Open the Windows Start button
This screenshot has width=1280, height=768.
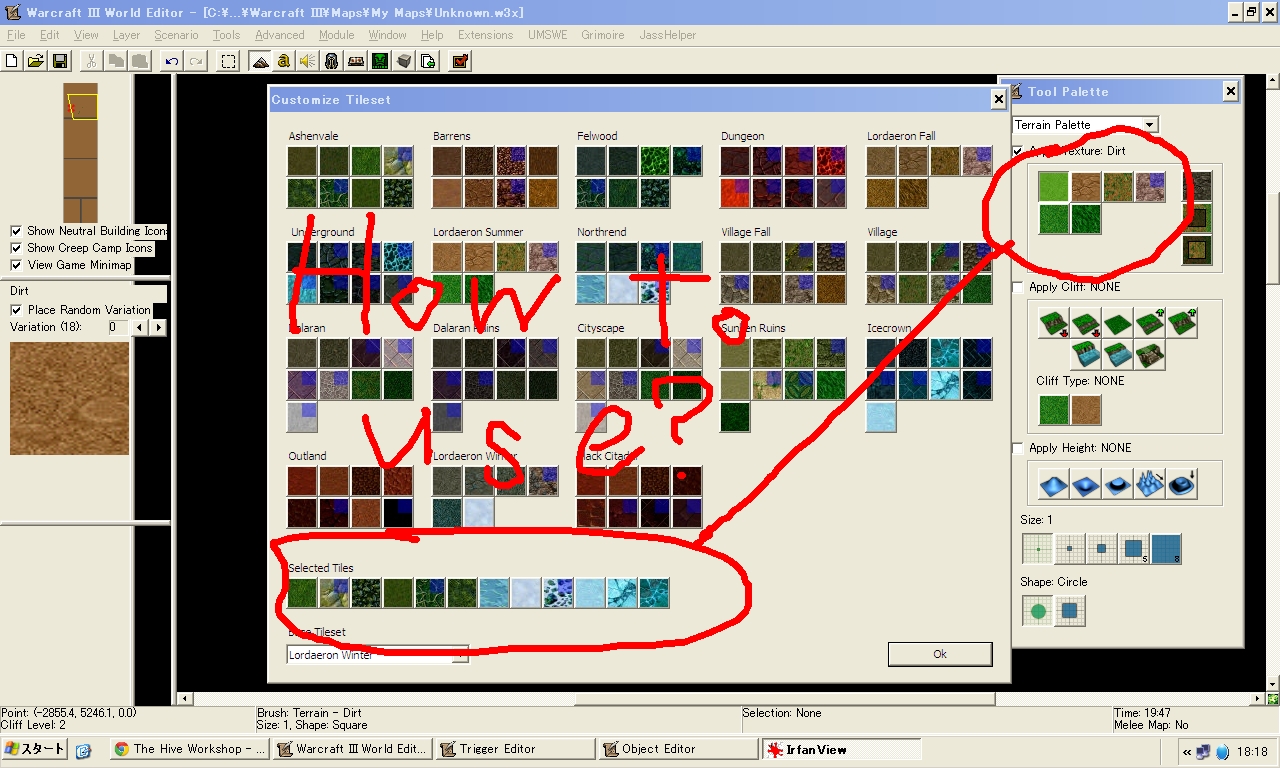35,748
